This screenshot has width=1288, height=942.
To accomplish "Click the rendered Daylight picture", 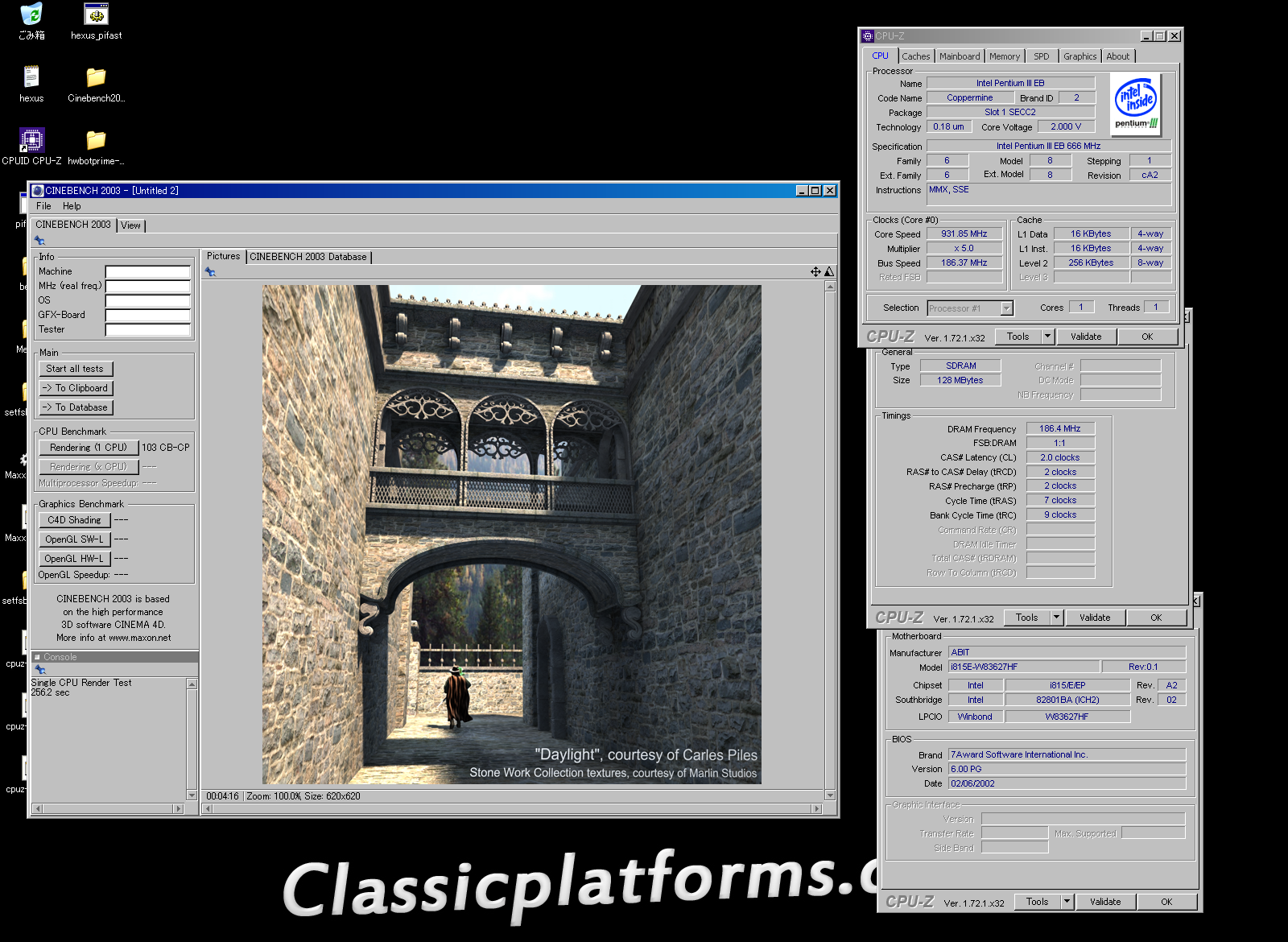I will 511,535.
